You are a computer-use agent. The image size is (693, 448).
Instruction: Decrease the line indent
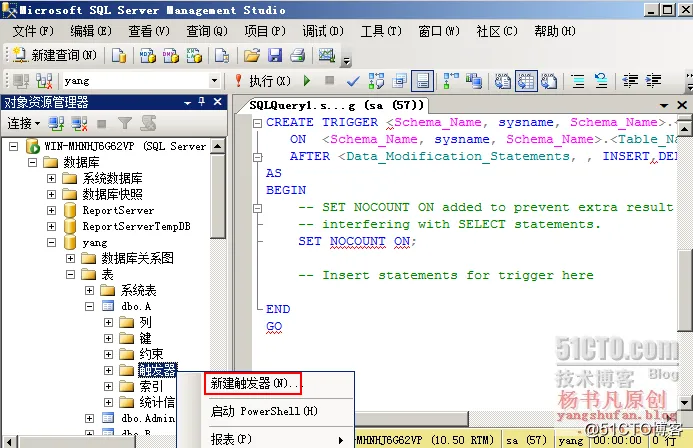[x=630, y=81]
